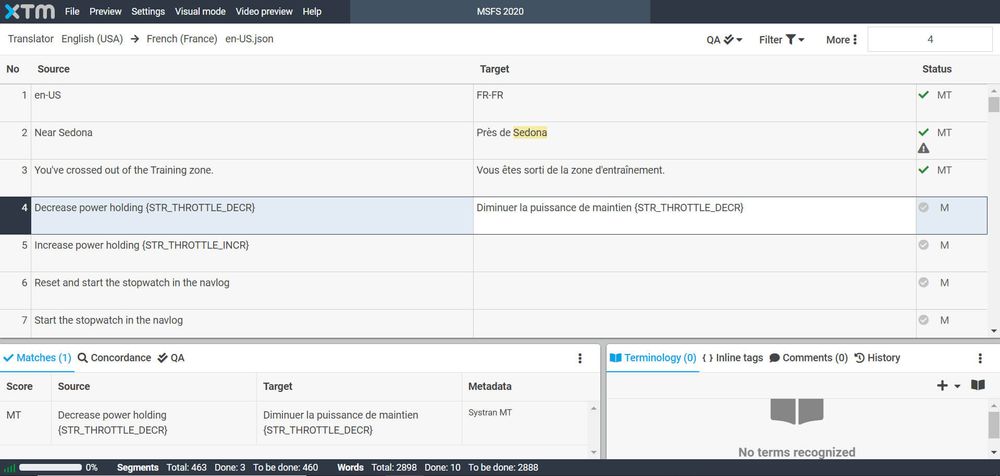This screenshot has height=476, width=1000.
Task: Open the Preview menu
Action: point(105,11)
